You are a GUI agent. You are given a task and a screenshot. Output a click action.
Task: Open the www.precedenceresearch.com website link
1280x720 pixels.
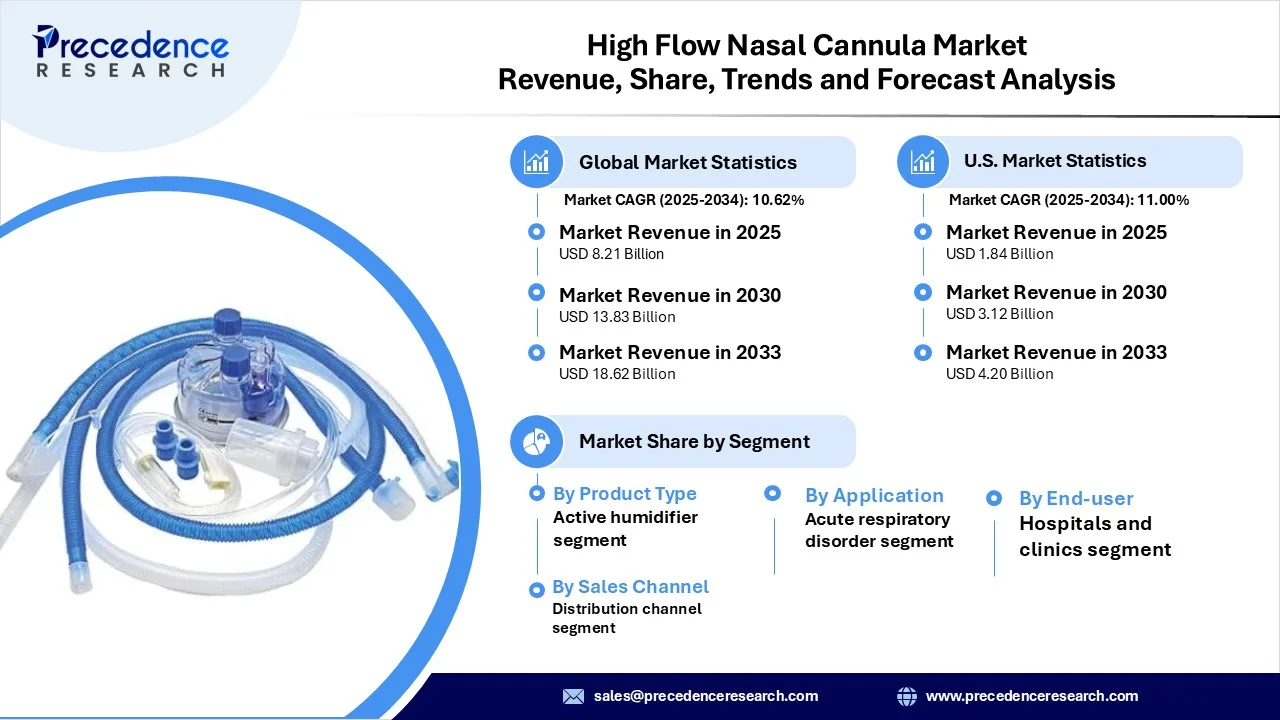pos(1031,696)
